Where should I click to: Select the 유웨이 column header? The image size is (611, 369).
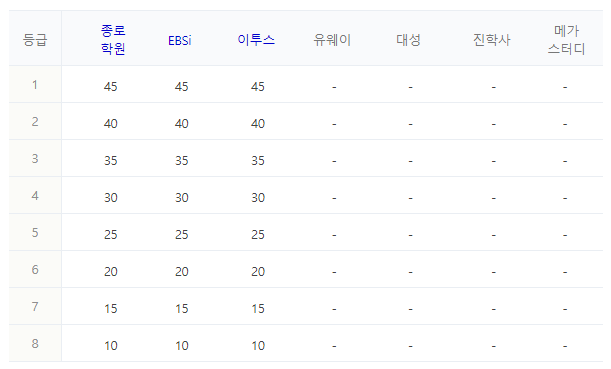tap(332, 40)
